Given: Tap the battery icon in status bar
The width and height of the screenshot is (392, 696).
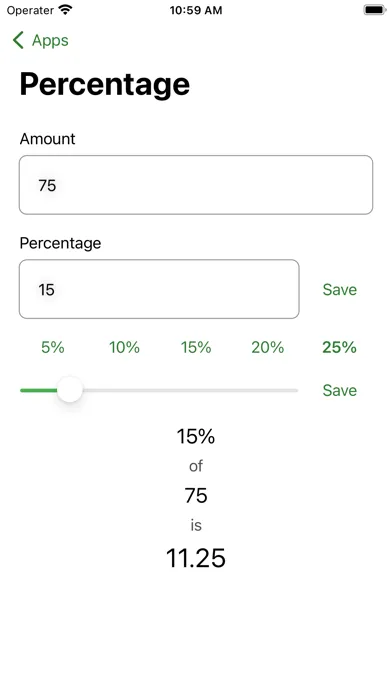Looking at the screenshot, I should (375, 10).
